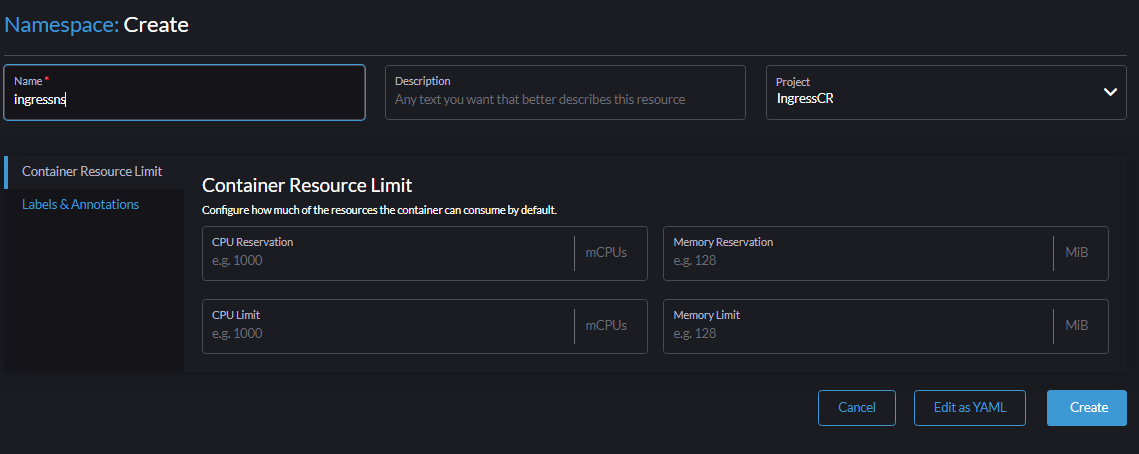1139x454 pixels.
Task: Click the Memory Reservation input field
Action: [858, 253]
